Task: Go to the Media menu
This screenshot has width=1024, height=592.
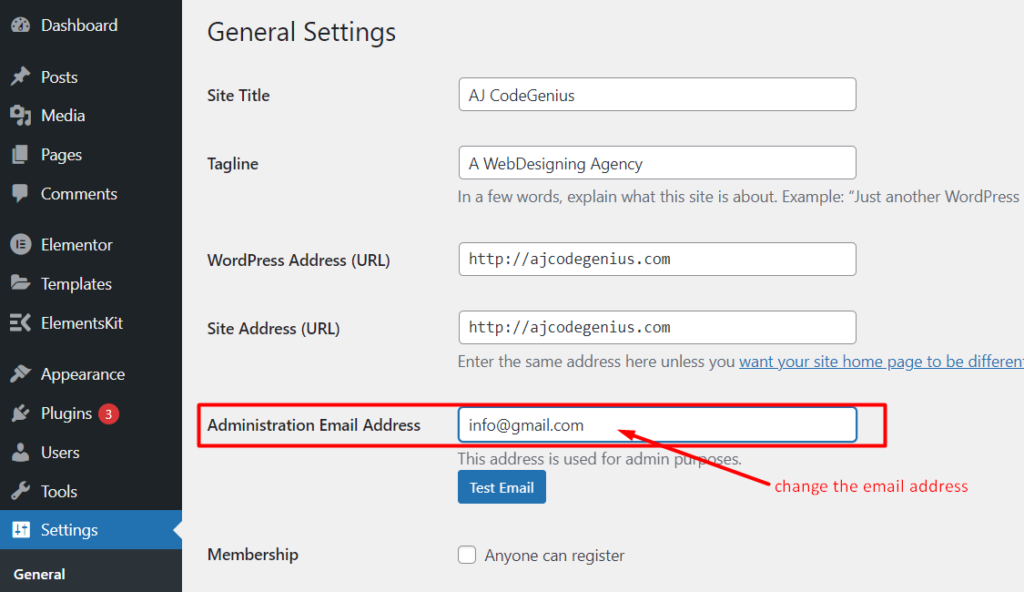Action: point(63,116)
